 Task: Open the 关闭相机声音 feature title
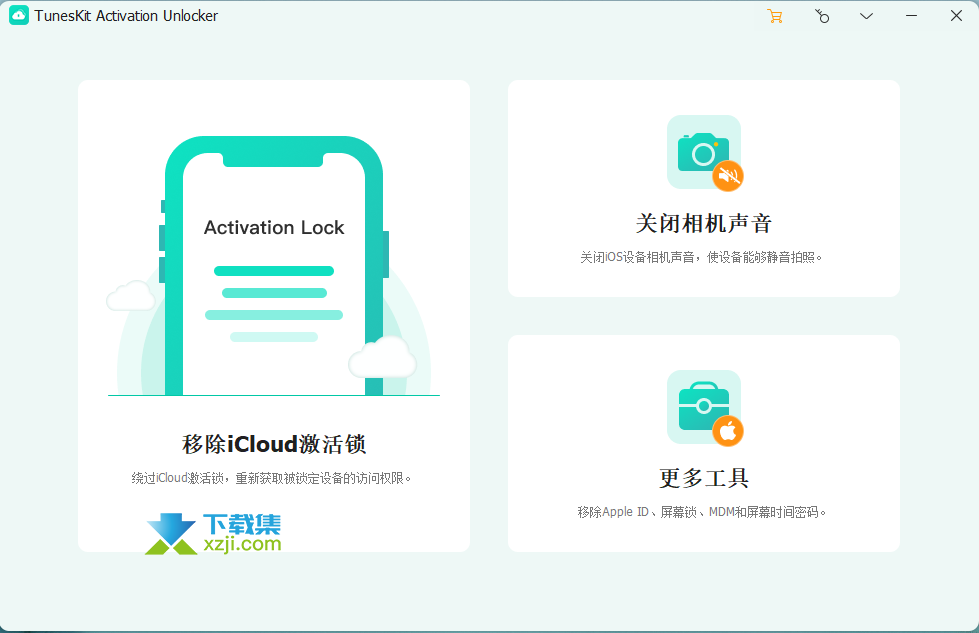coord(704,223)
